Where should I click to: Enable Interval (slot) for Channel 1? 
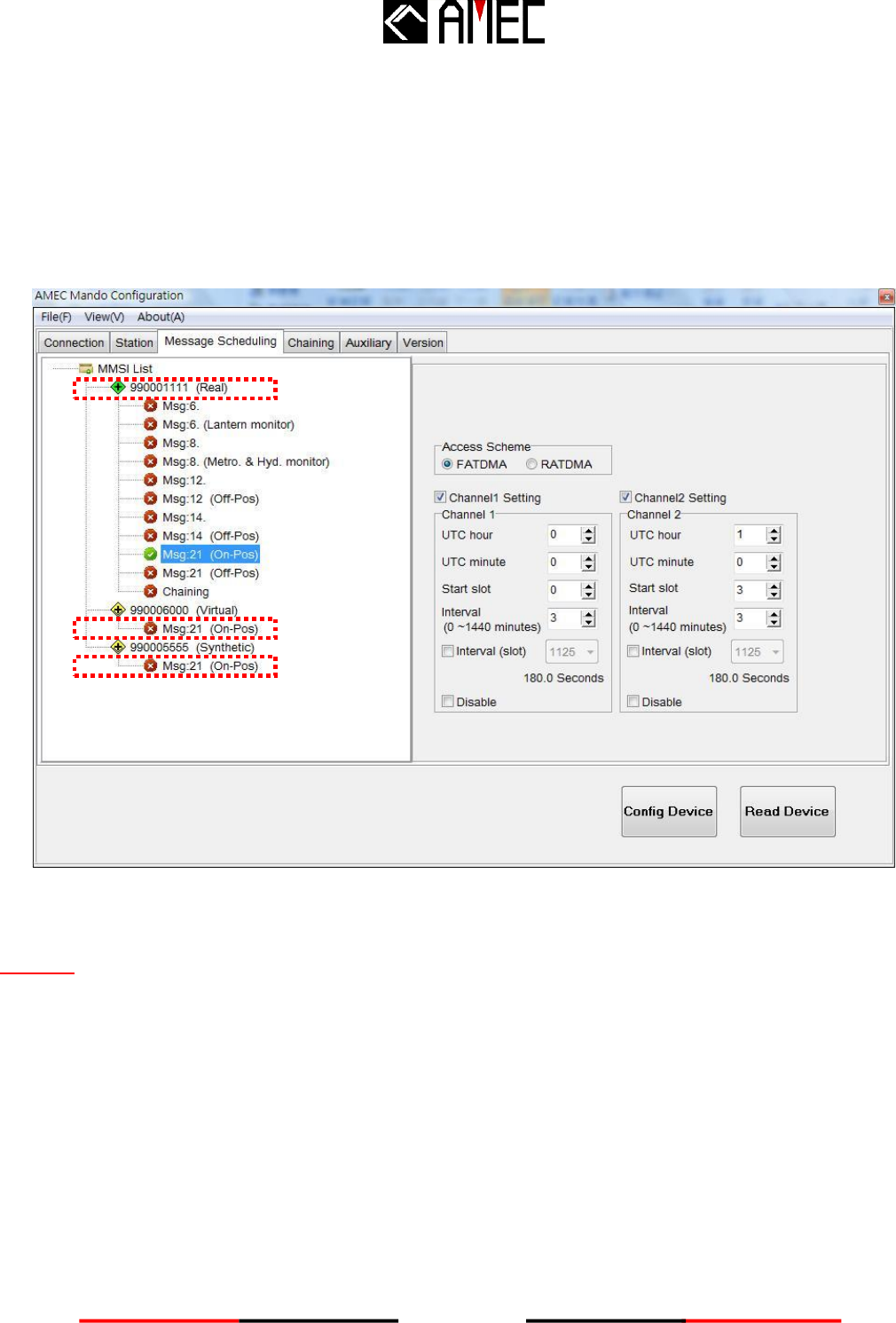click(448, 651)
